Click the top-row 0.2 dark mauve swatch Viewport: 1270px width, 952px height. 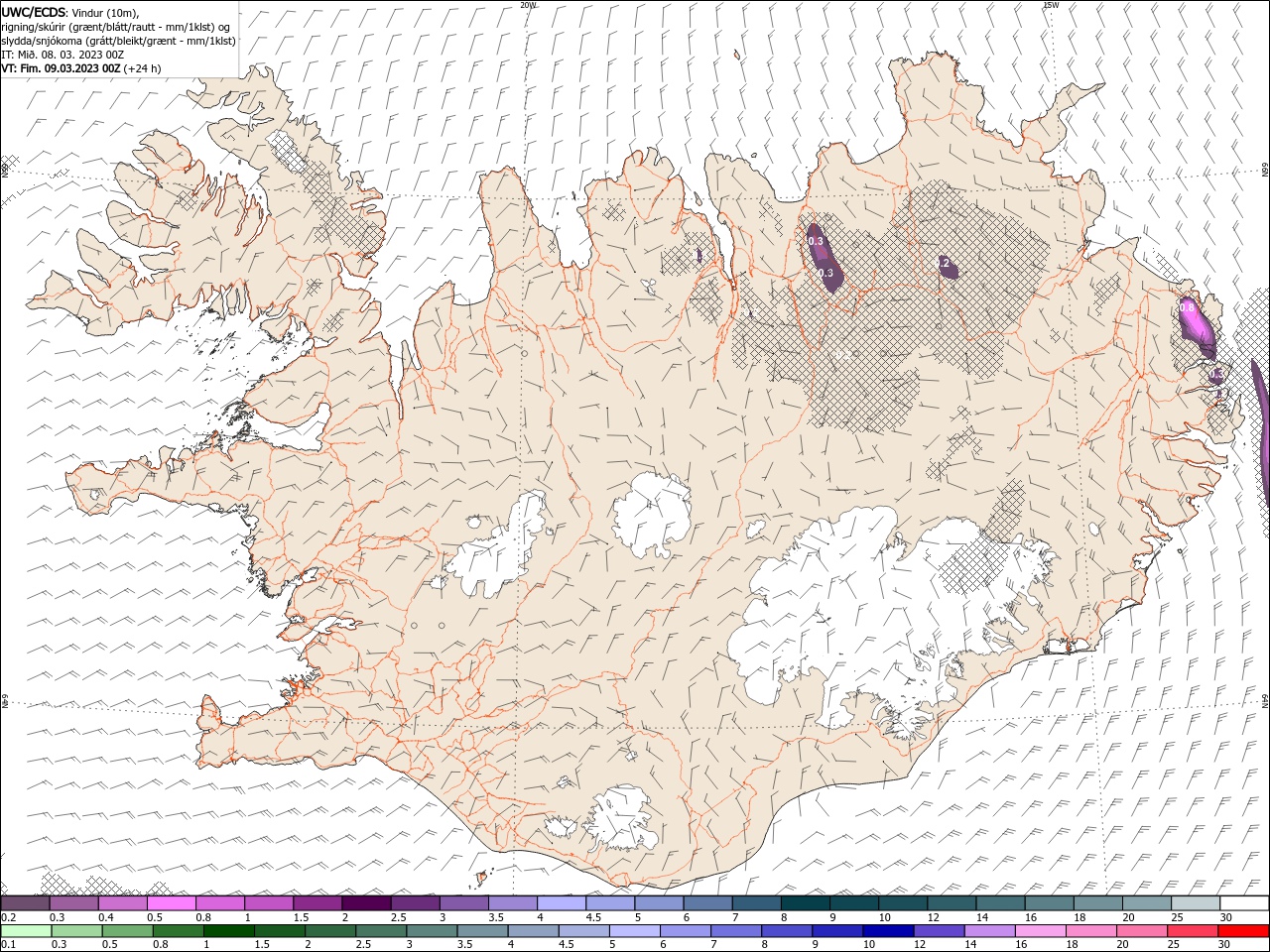pos(25,903)
